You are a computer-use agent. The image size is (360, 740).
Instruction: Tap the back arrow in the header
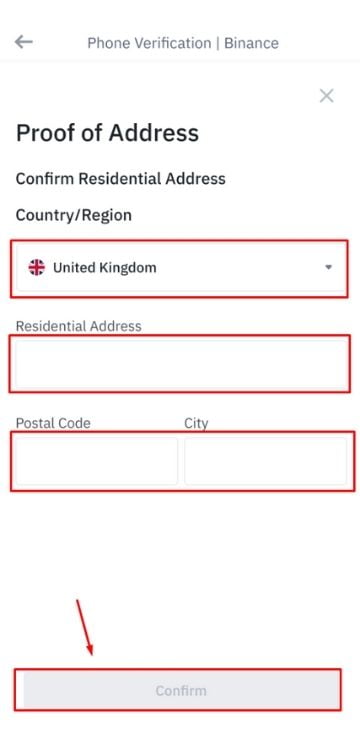click(x=23, y=42)
